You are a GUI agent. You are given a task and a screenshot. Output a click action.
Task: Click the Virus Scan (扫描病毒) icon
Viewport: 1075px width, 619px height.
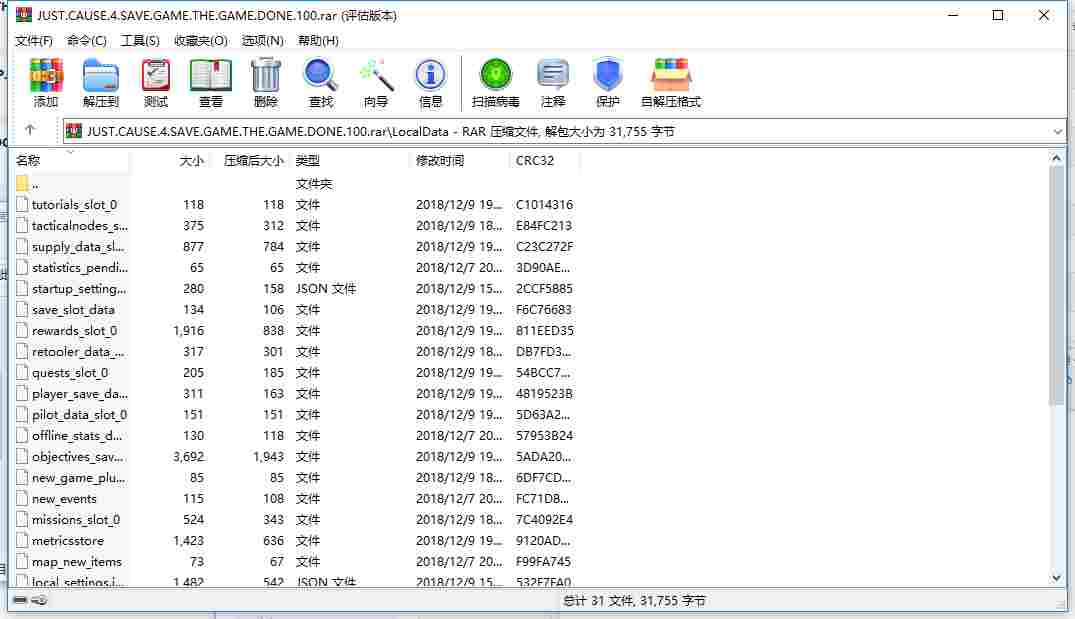click(496, 75)
